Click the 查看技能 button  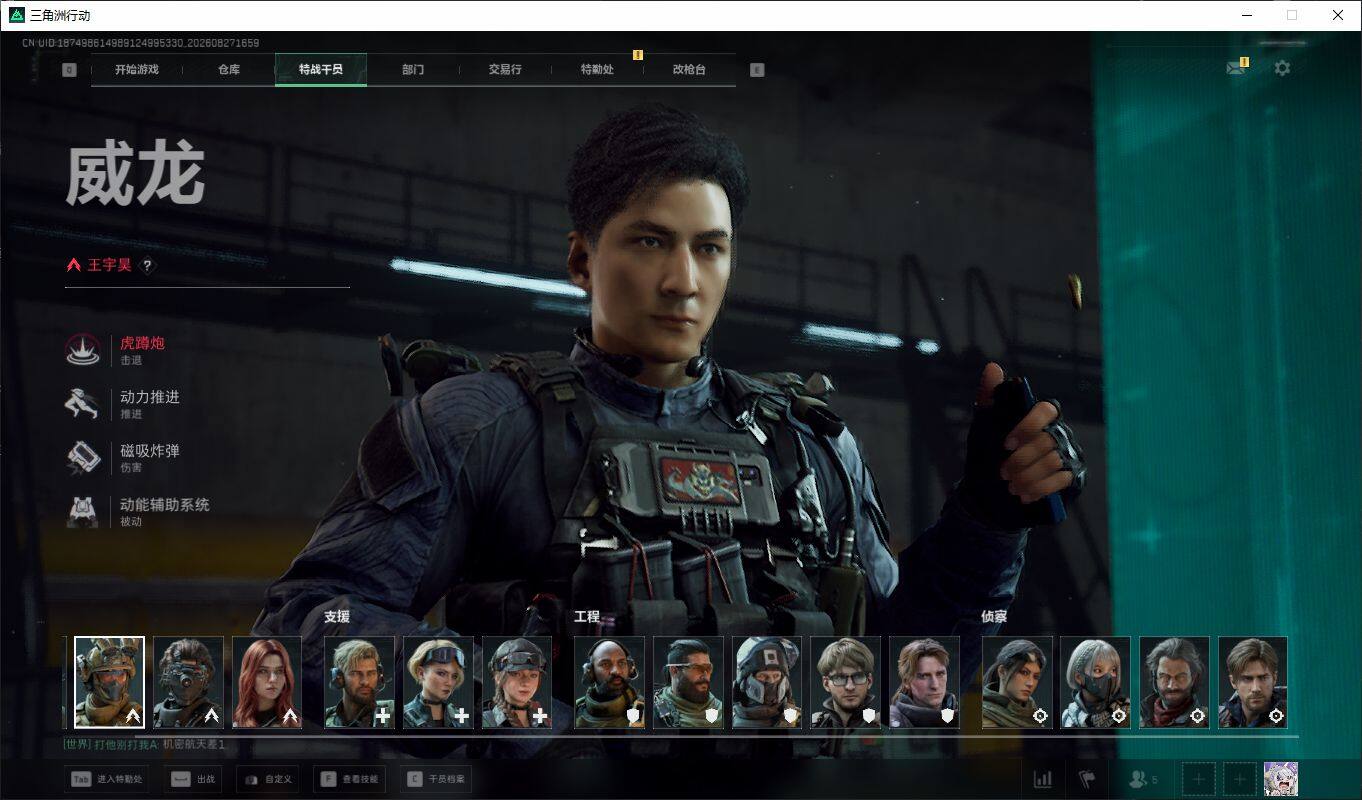pos(352,779)
